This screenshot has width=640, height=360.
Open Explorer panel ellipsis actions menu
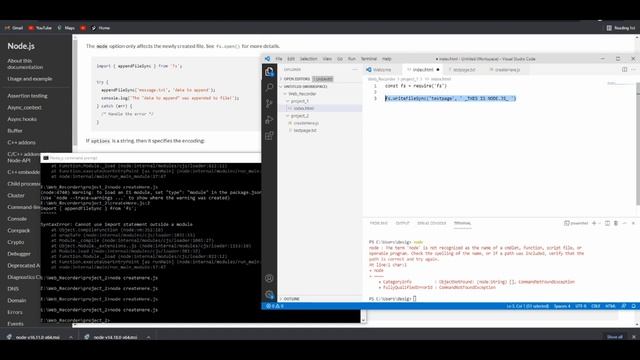(355, 69)
